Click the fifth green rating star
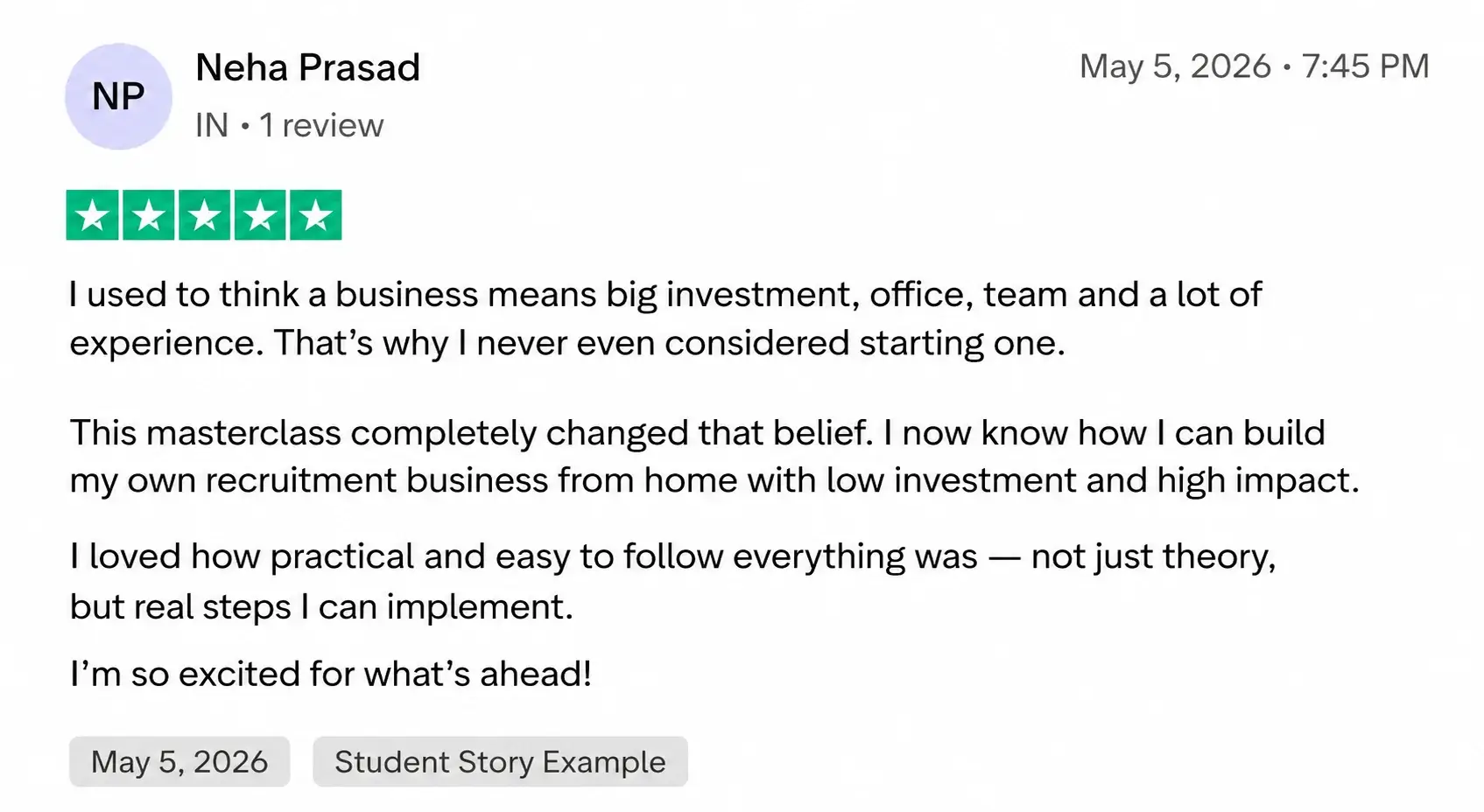Screen dimensions: 1484x812 click(316, 215)
